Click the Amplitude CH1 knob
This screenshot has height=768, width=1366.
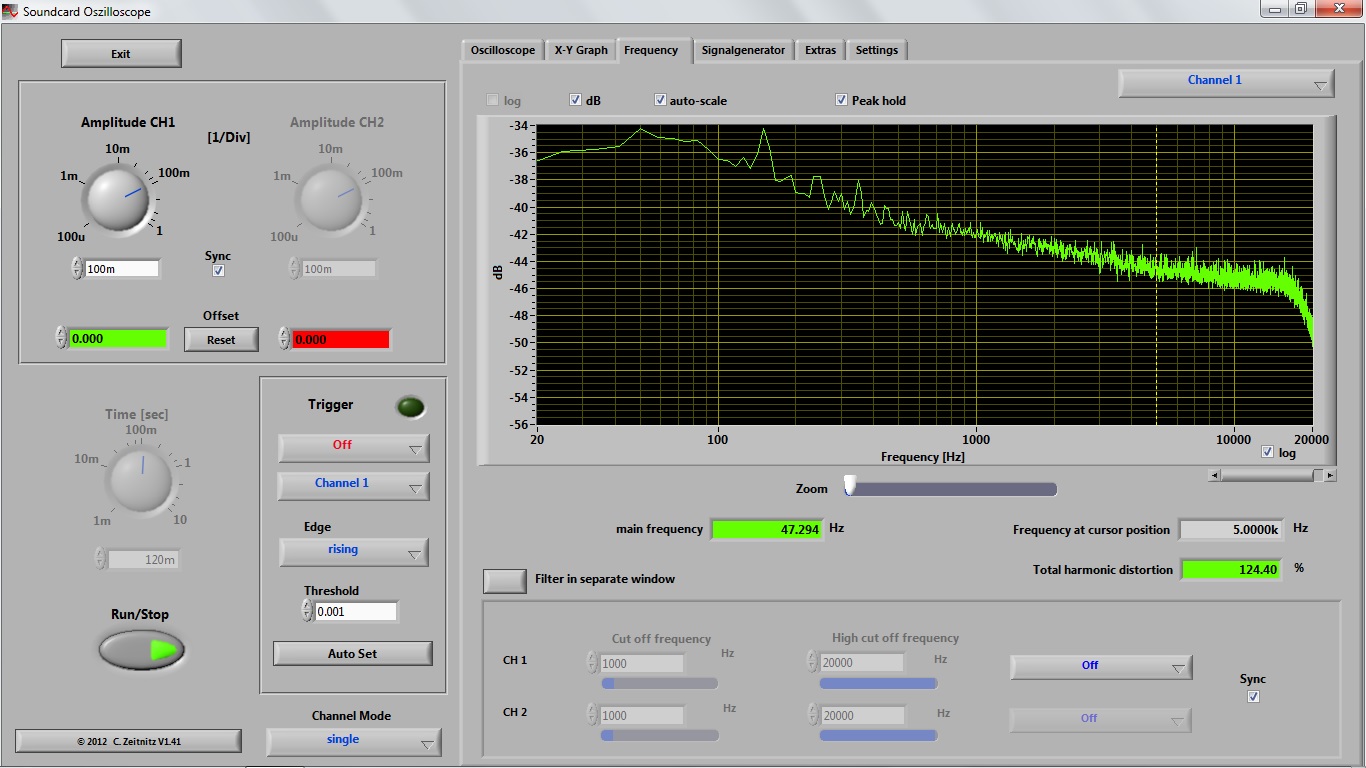coord(118,196)
